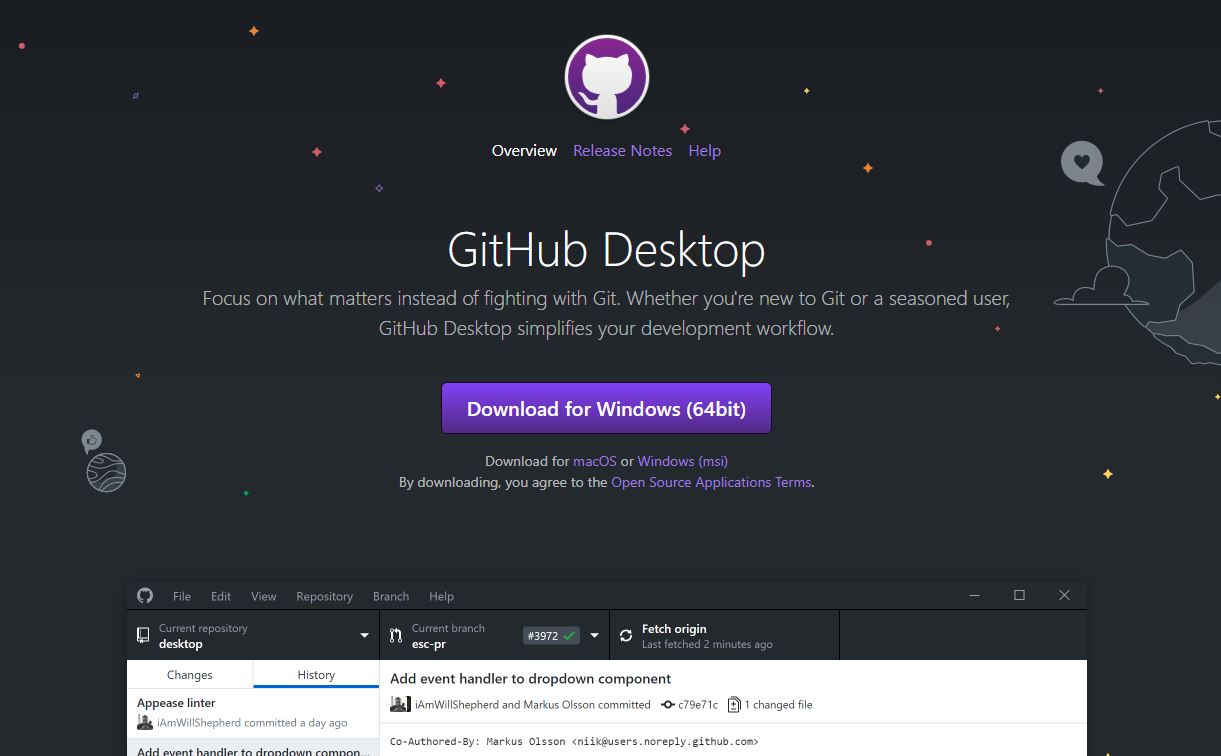
Task: Open the Help link in top navigation
Action: [704, 151]
